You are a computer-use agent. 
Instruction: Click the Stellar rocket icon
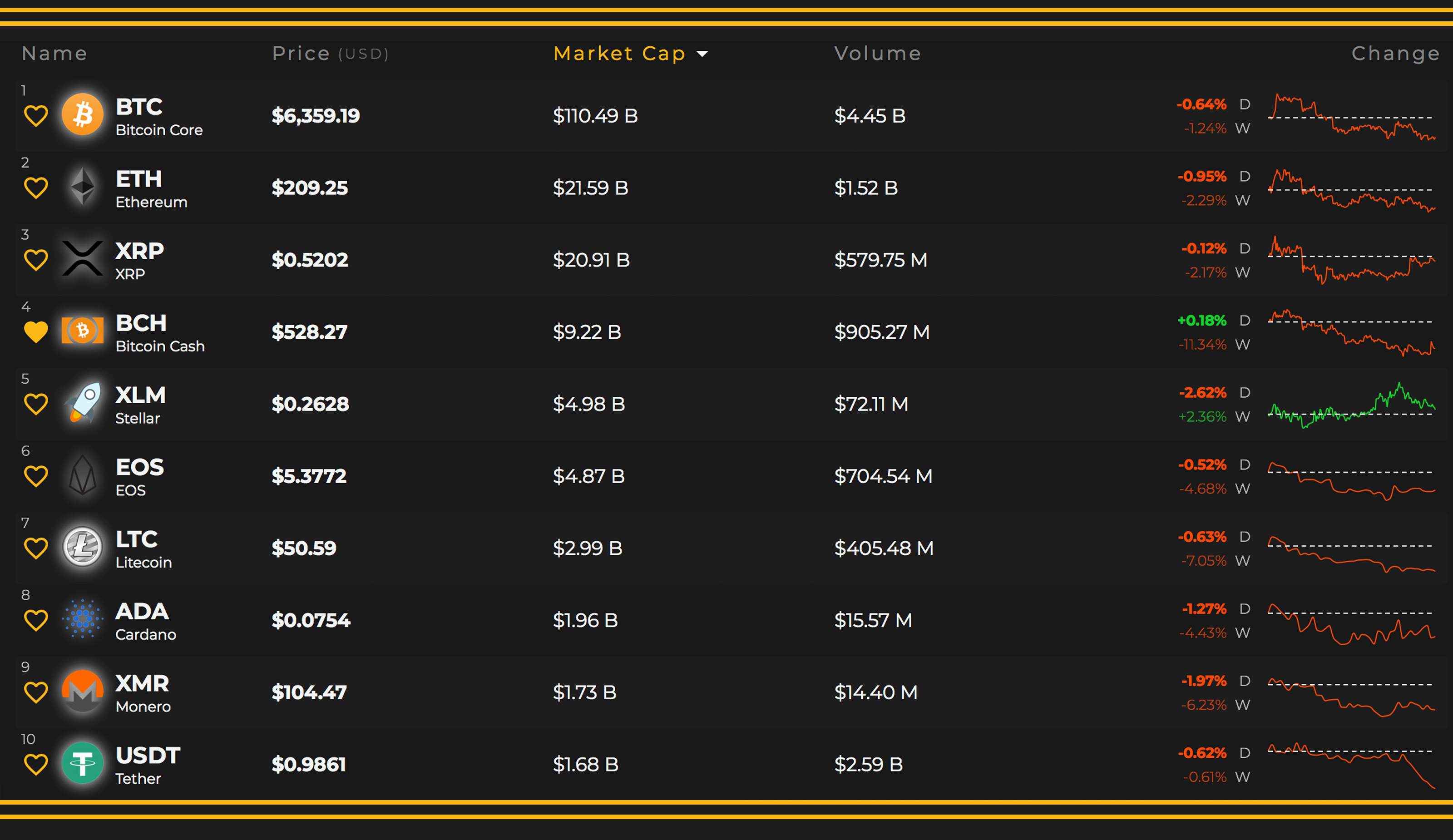pos(84,403)
